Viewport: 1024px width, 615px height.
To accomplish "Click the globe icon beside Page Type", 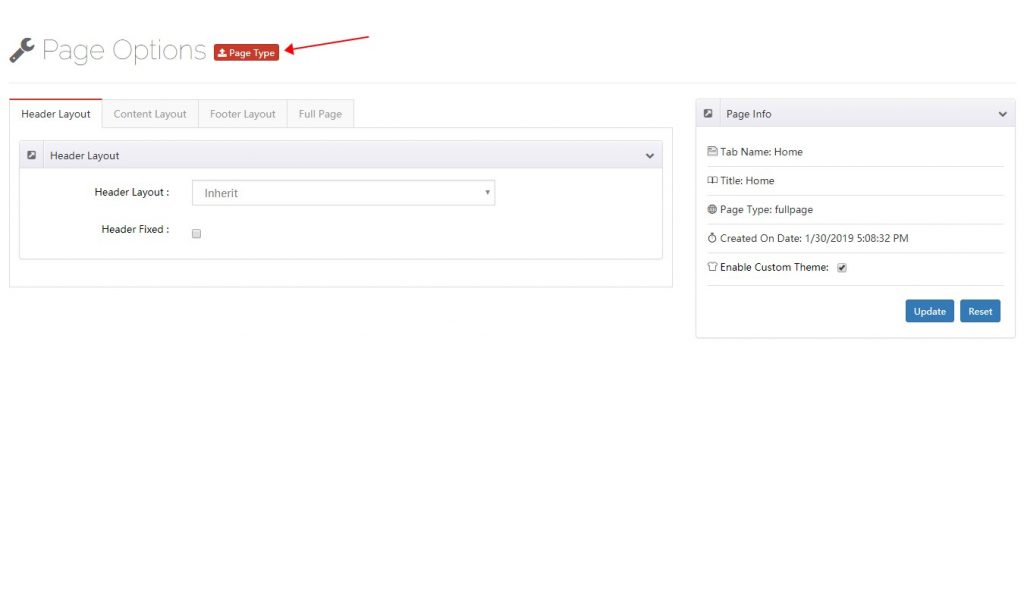I will coord(712,209).
